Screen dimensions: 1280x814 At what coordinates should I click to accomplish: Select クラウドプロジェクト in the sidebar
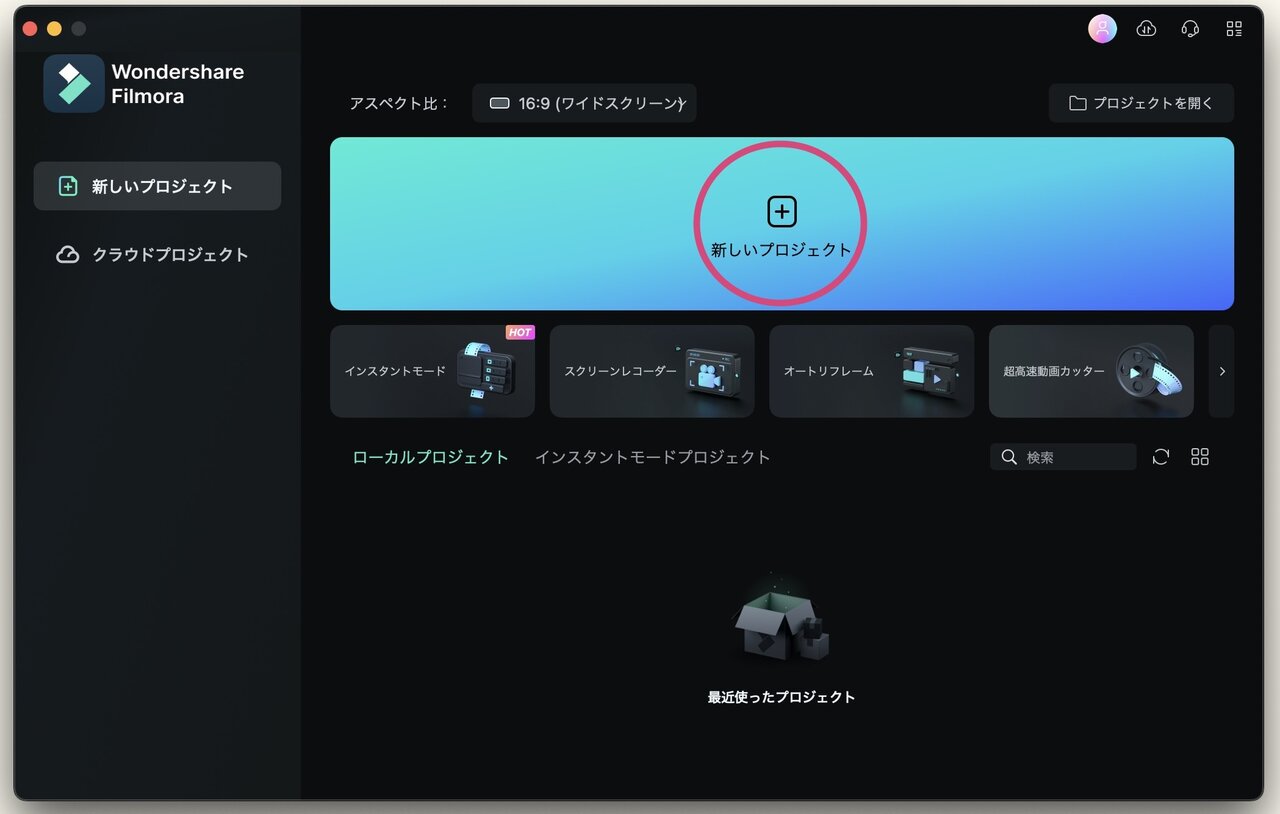tap(157, 254)
